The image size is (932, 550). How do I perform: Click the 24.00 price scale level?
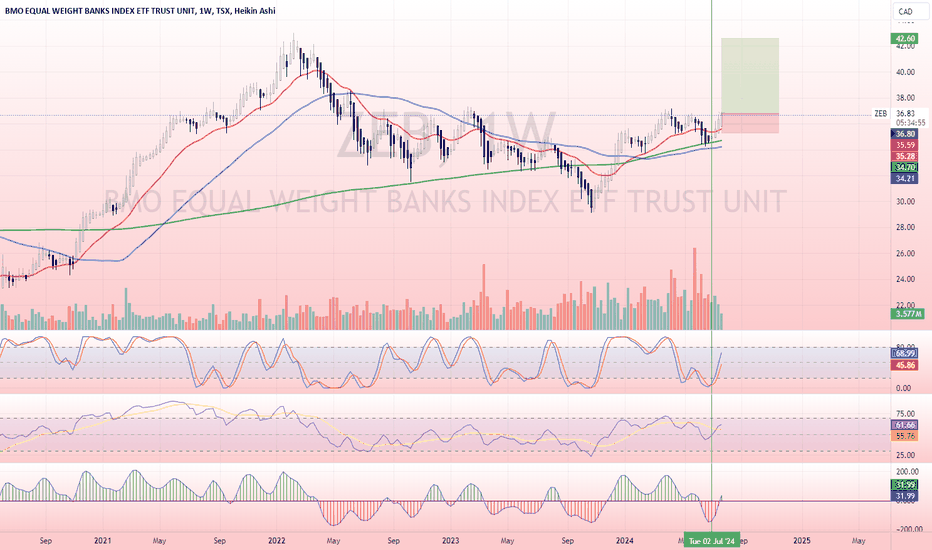905,279
